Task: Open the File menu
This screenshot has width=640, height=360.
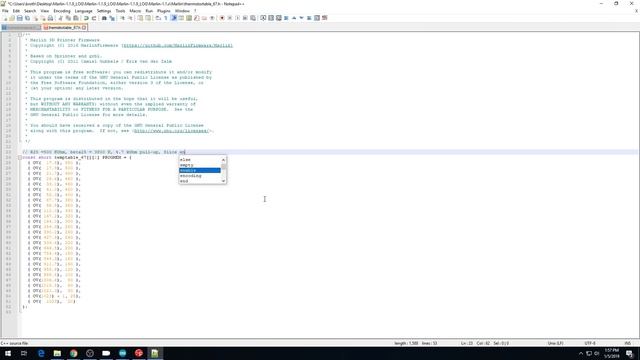Action: [5, 11]
